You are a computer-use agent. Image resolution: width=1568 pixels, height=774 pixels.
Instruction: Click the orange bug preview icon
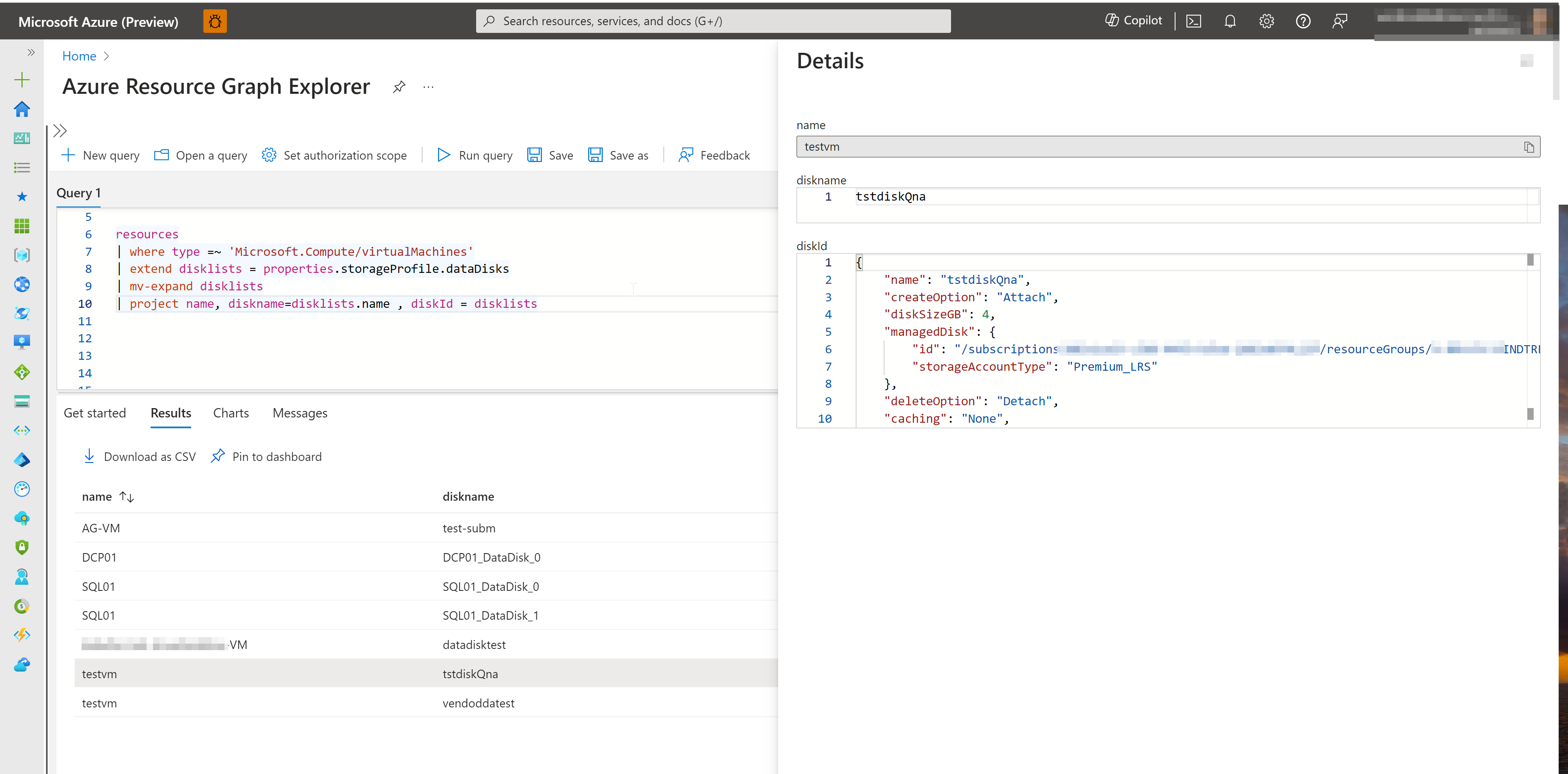(x=215, y=21)
